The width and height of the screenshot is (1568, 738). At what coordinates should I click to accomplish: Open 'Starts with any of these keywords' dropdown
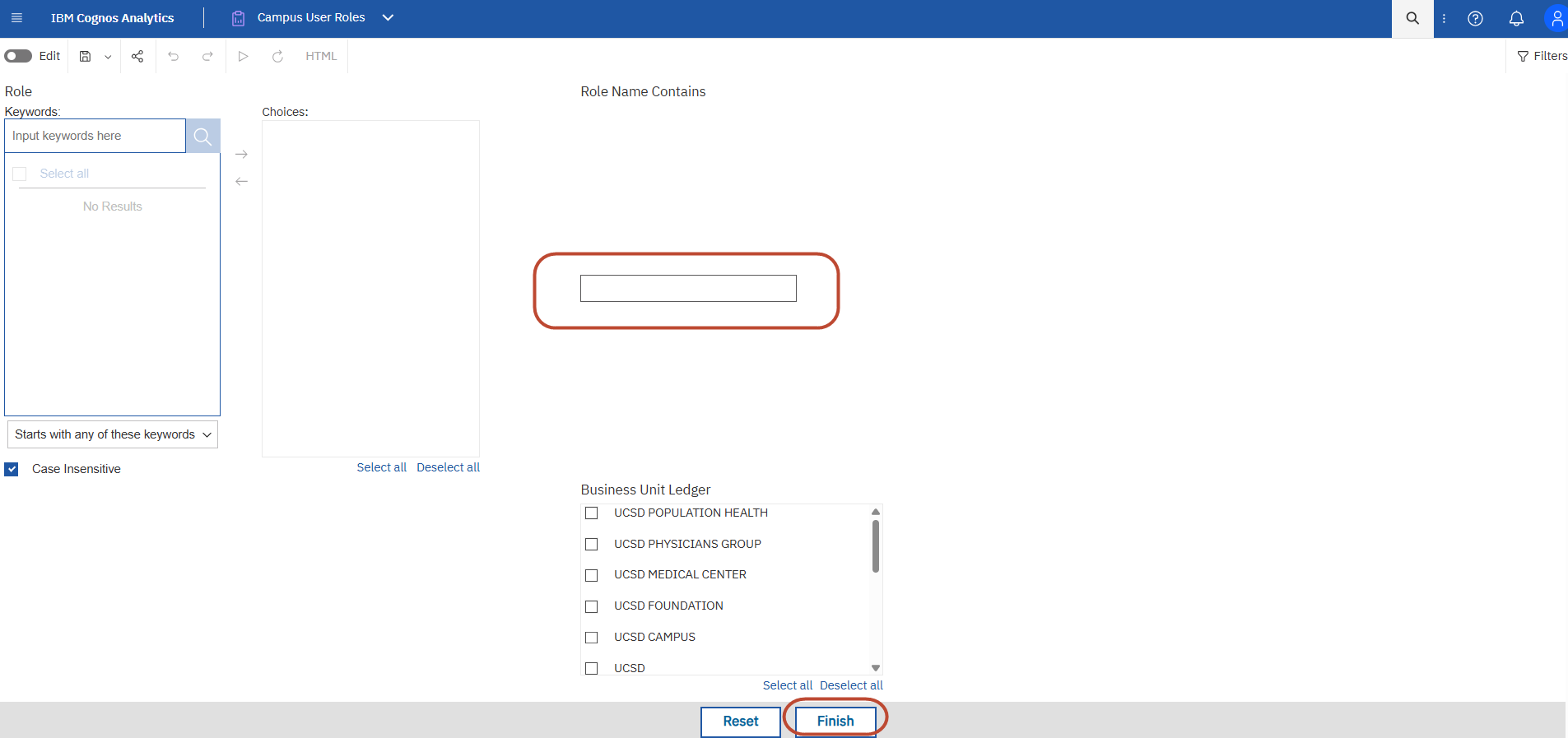coord(113,434)
